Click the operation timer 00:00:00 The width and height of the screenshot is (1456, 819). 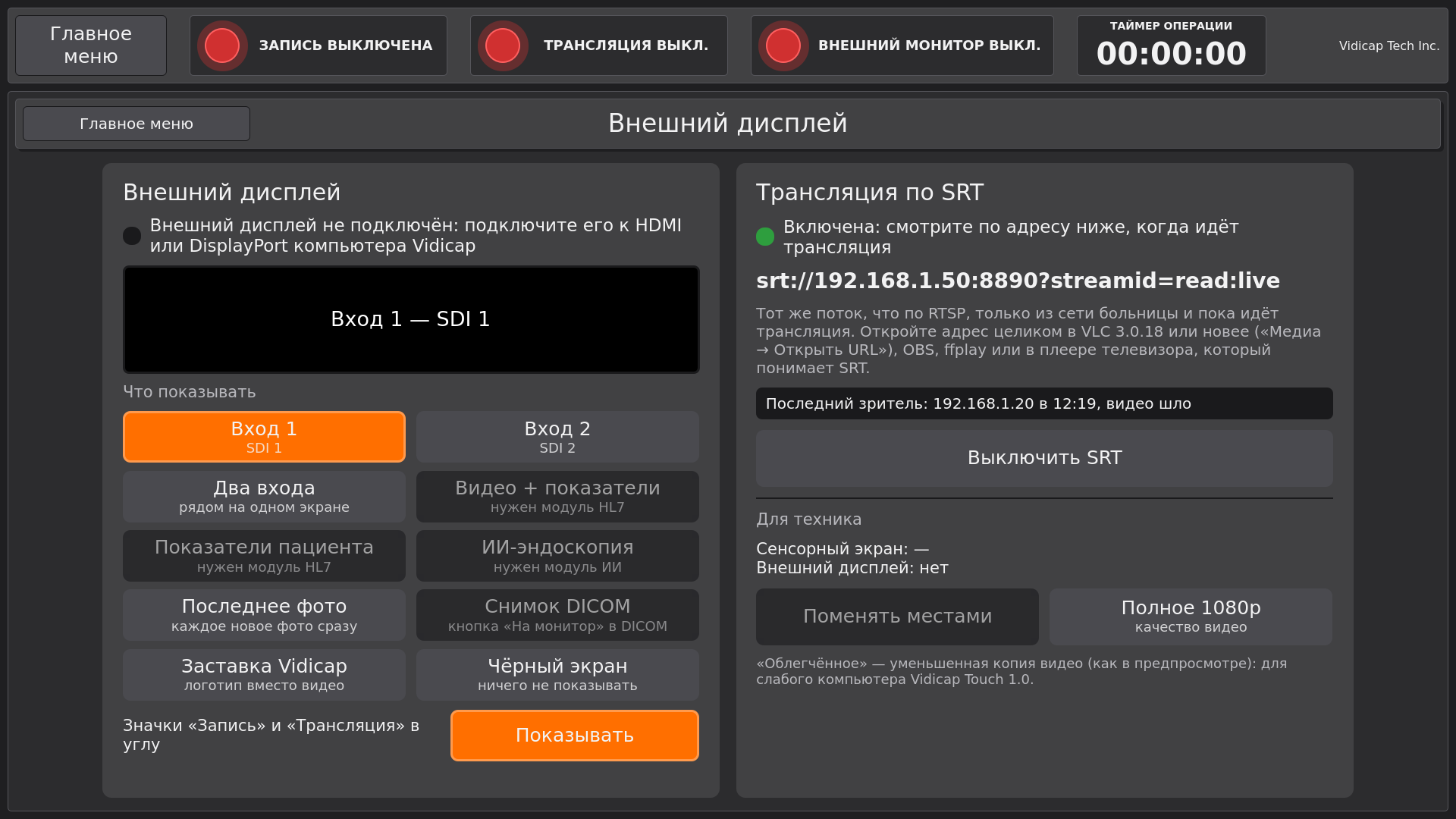click(x=1172, y=45)
